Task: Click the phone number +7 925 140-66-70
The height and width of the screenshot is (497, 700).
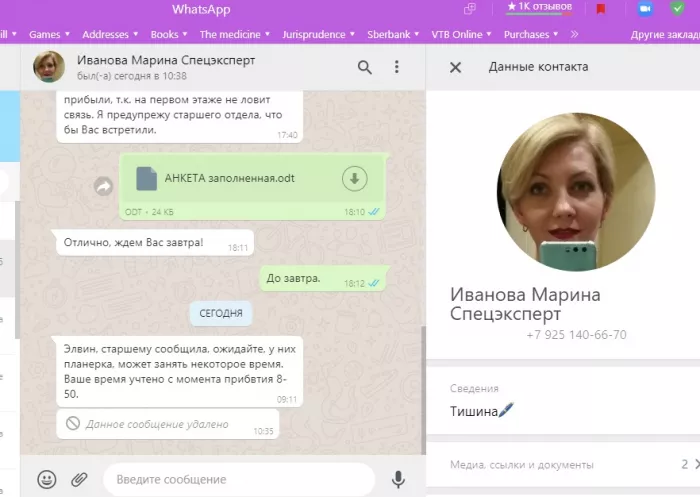Action: pos(576,334)
